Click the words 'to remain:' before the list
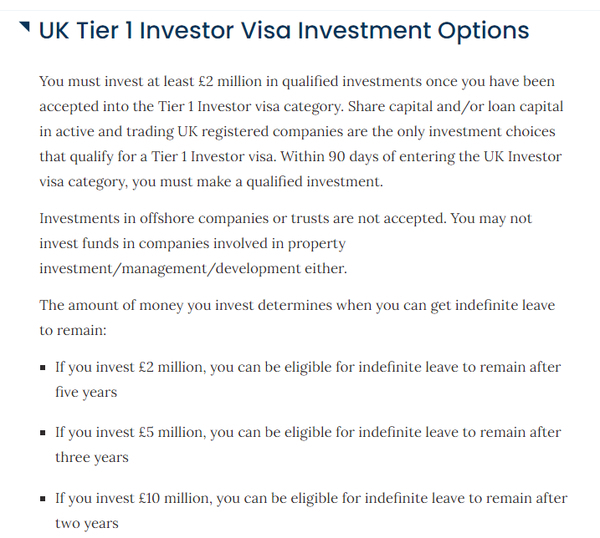This screenshot has width=600, height=538. coord(73,330)
